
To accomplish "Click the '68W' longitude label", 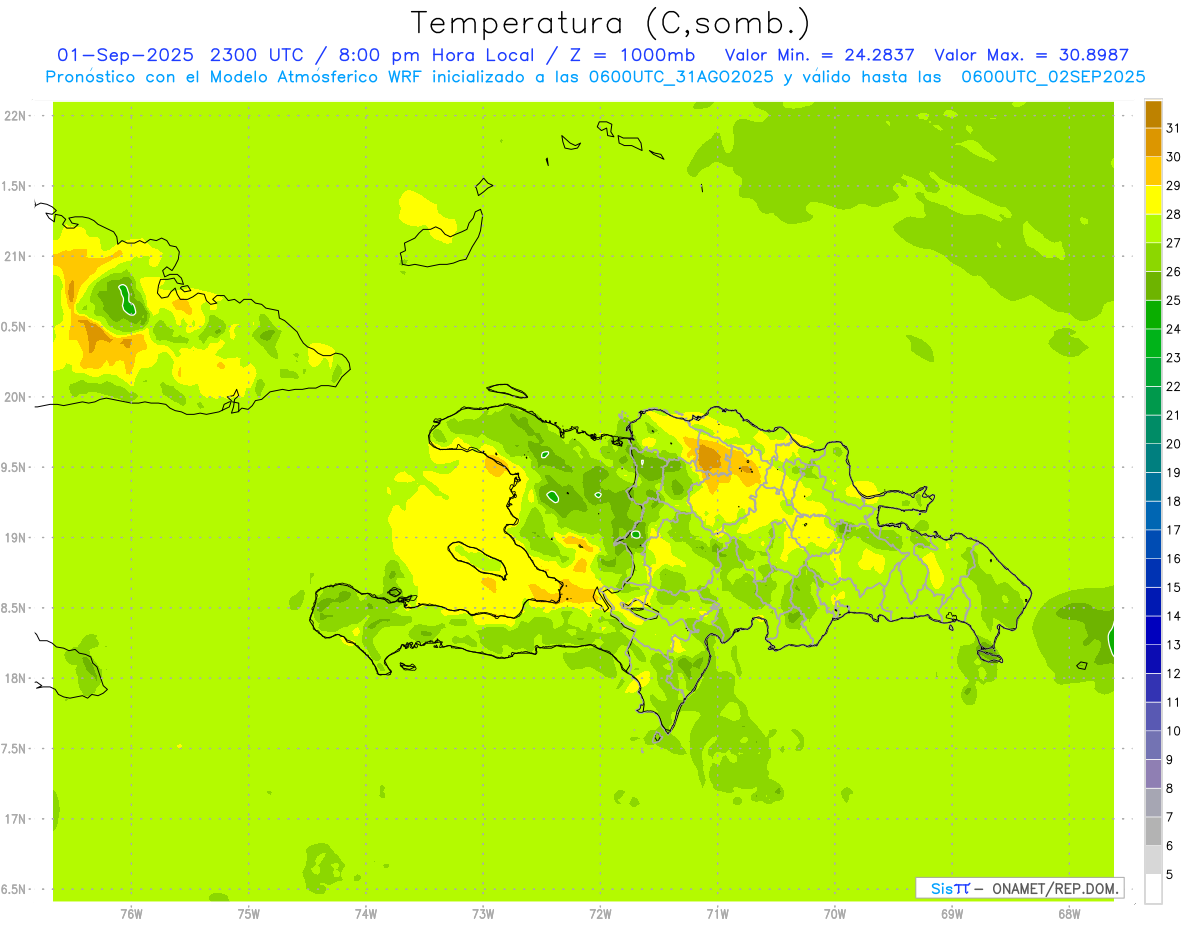I will (x=1069, y=914).
